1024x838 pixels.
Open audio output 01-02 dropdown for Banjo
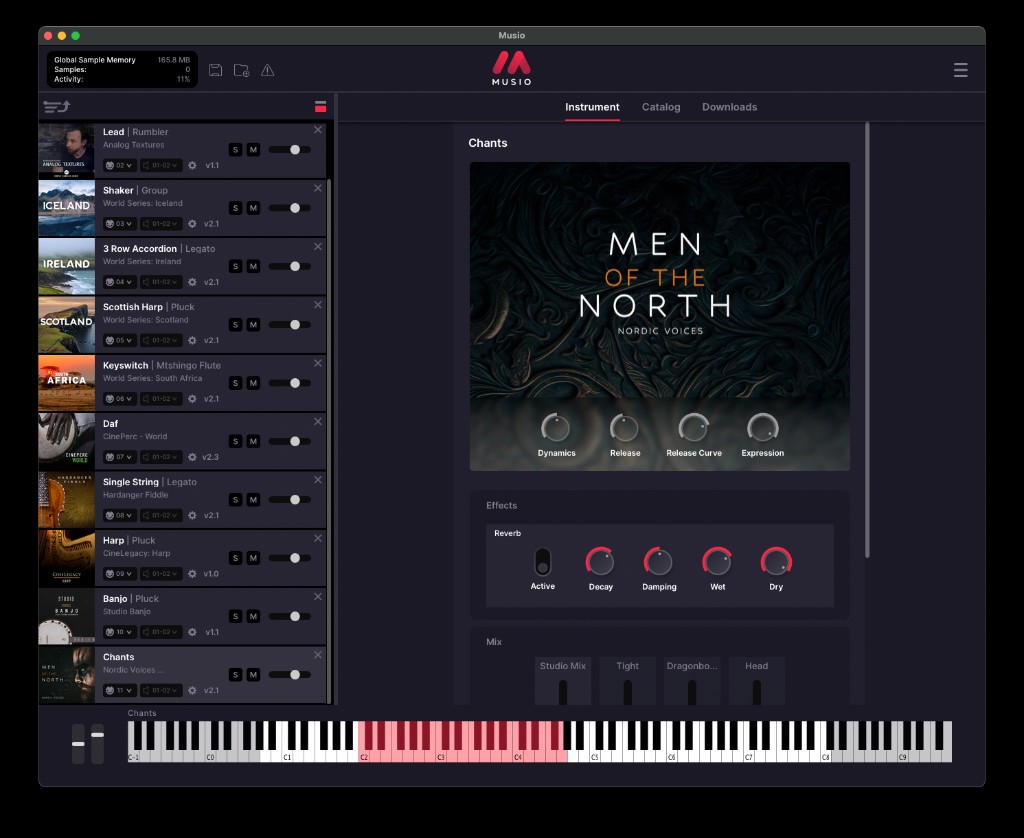coord(161,632)
